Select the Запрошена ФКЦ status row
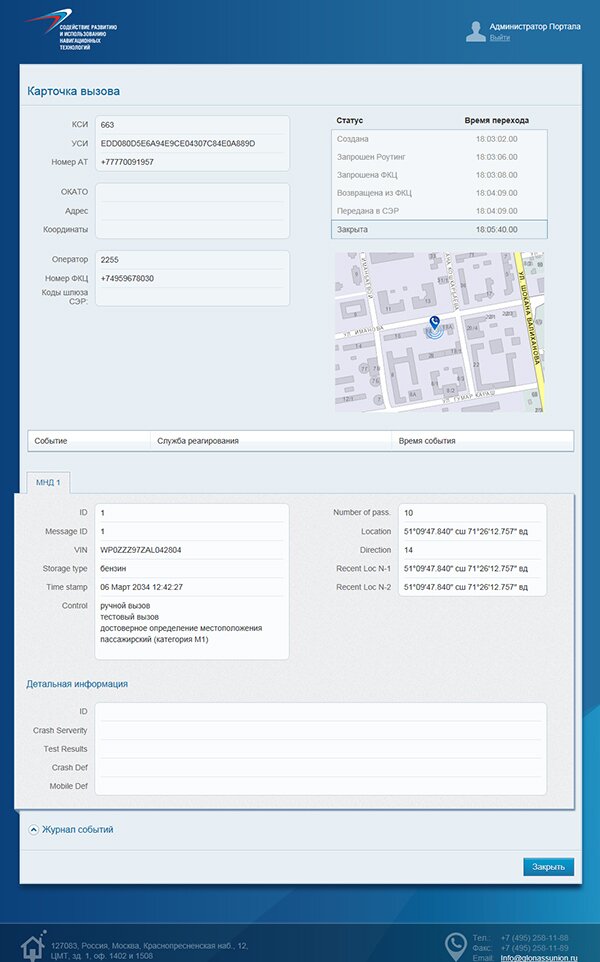 439,175
